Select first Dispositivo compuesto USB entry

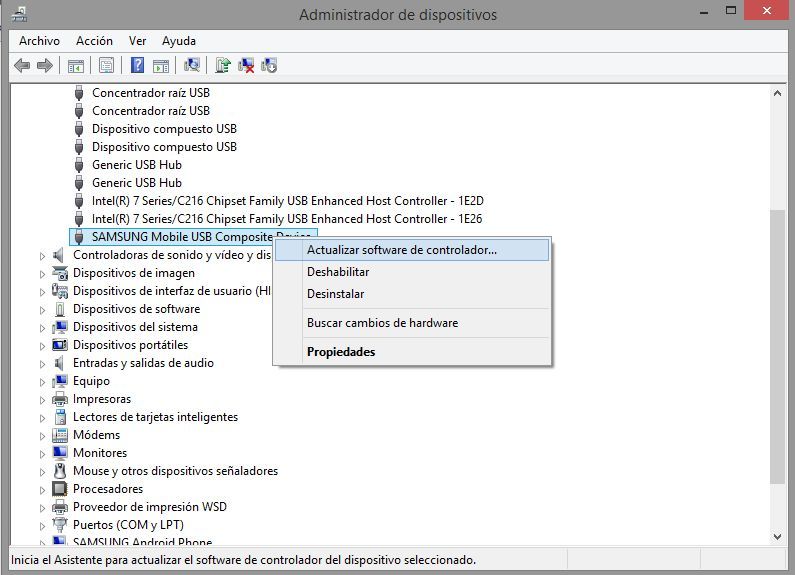(x=164, y=129)
